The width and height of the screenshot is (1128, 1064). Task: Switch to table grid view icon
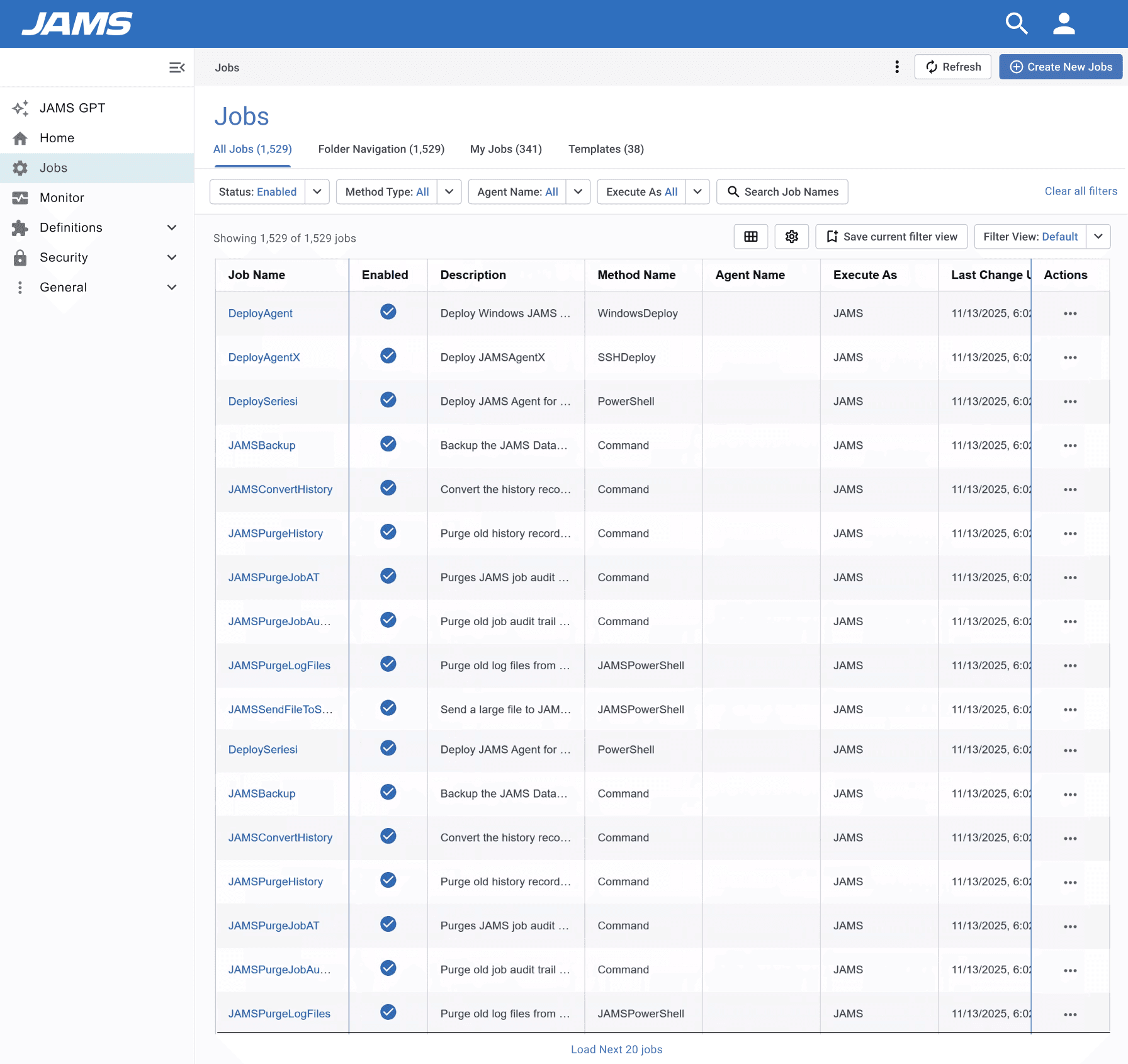coord(751,237)
